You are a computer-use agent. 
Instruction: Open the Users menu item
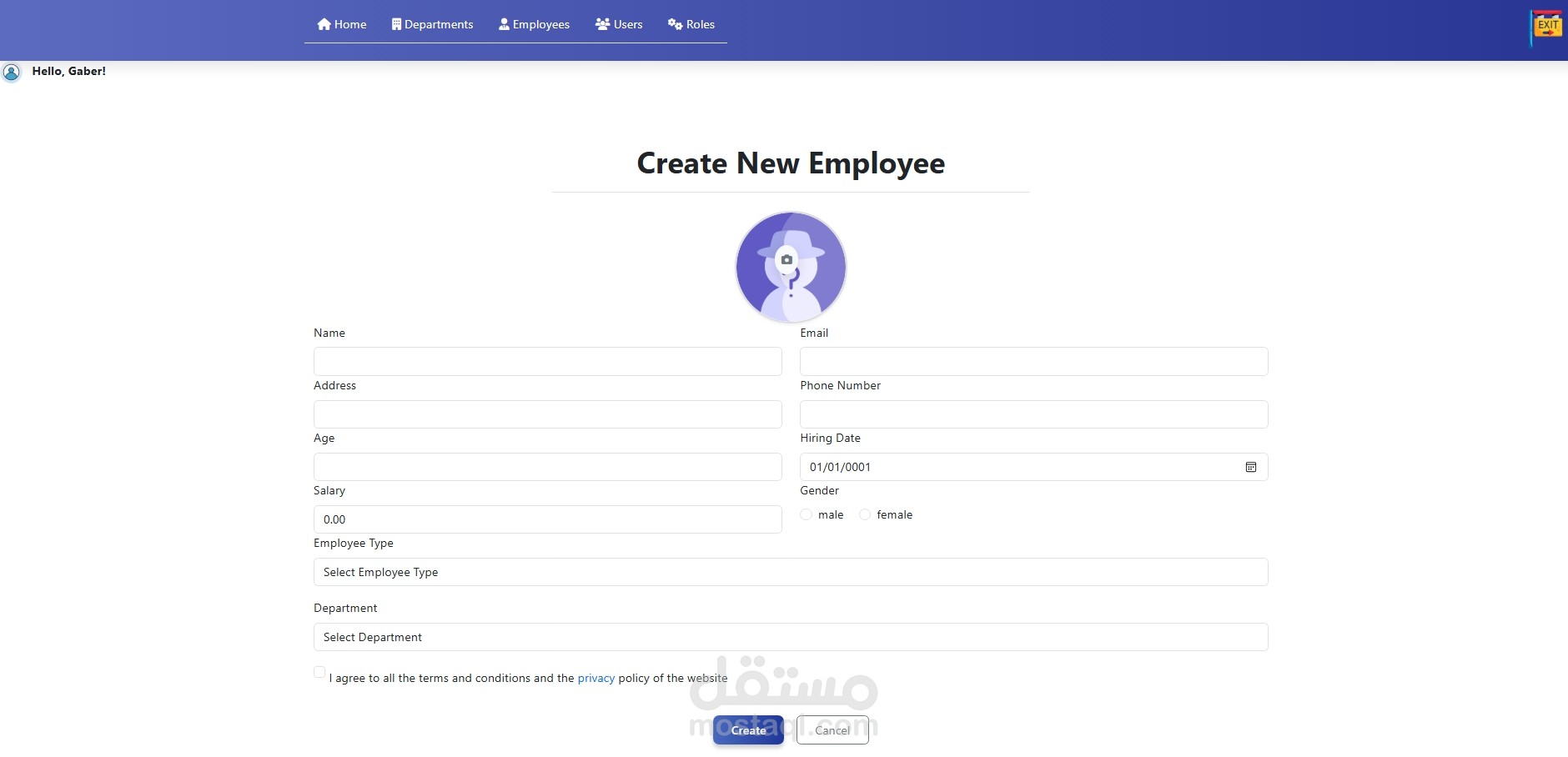coord(619,24)
